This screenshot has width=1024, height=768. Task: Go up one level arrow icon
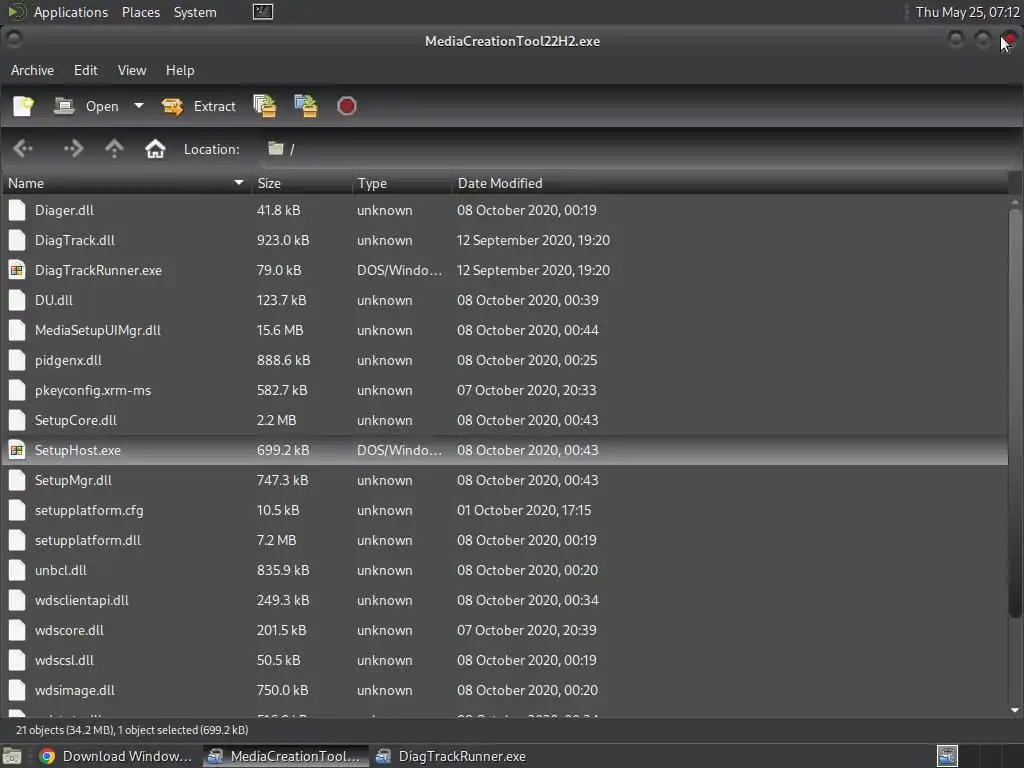click(114, 149)
